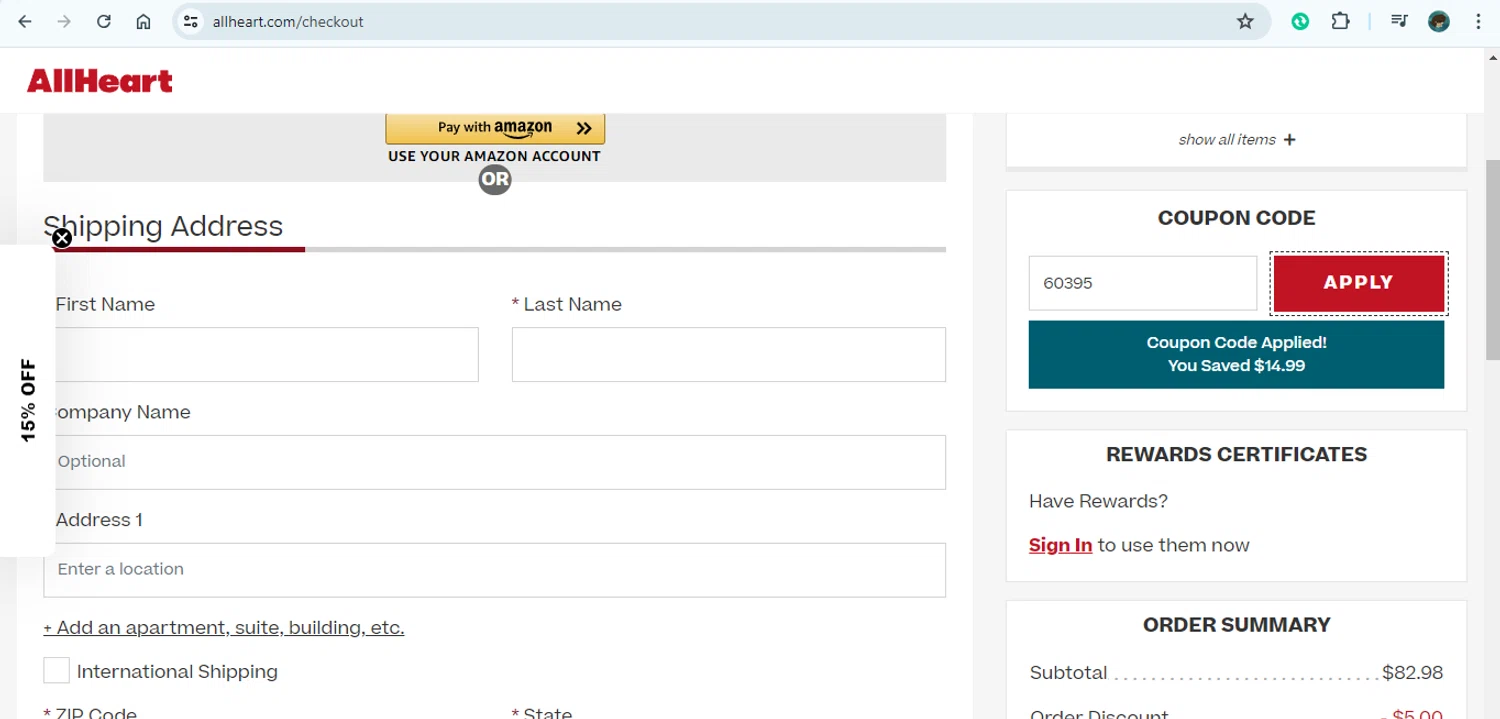Focus the Last Name field

729,354
